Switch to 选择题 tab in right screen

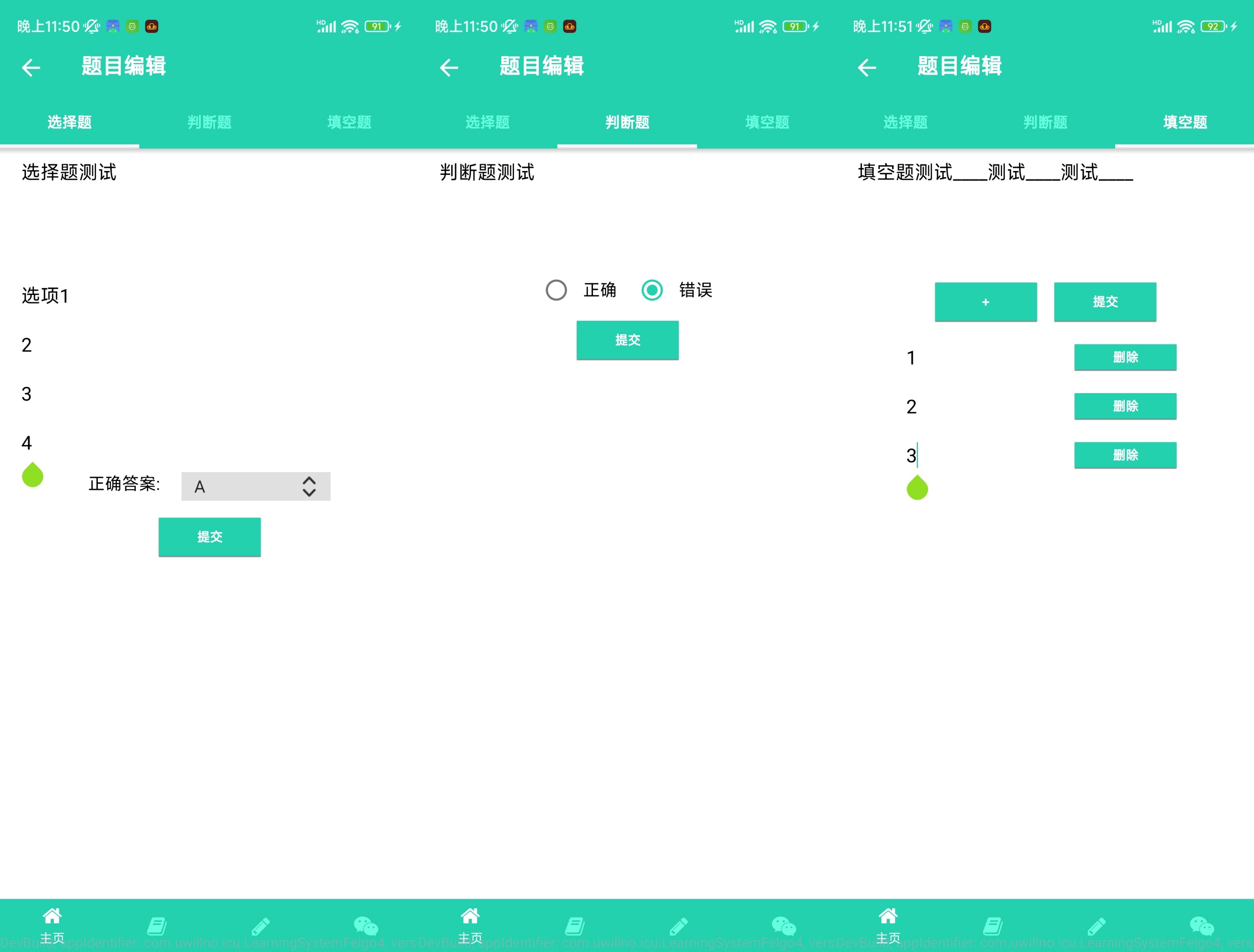tap(905, 122)
